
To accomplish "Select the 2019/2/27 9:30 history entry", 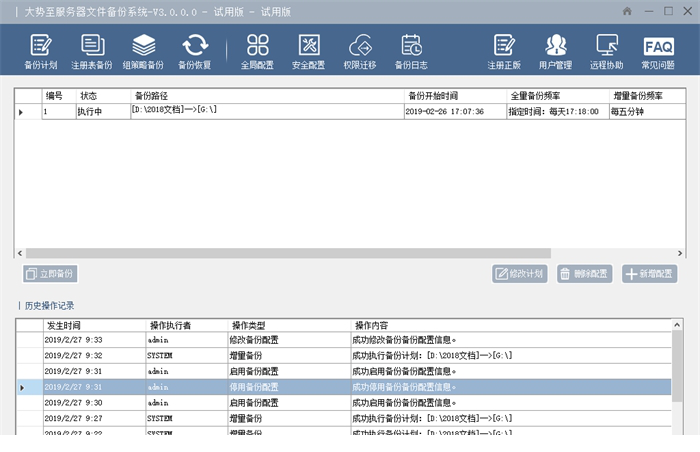I will tap(344, 402).
